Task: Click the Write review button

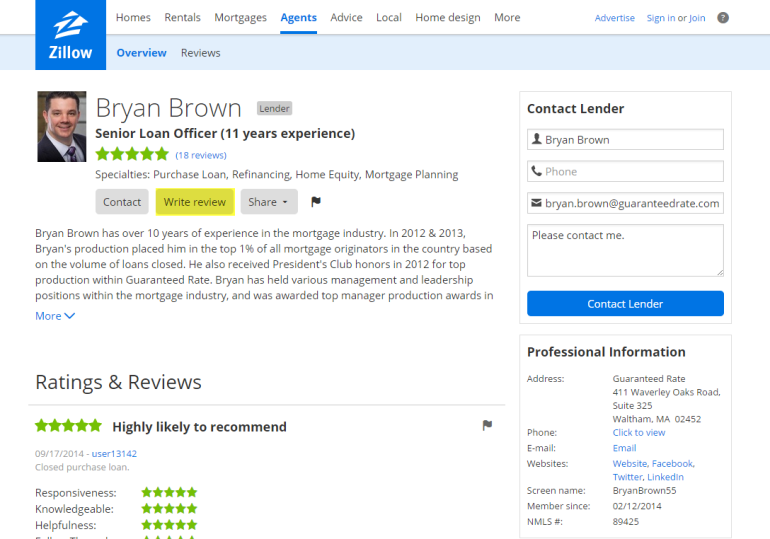Action: click(195, 202)
